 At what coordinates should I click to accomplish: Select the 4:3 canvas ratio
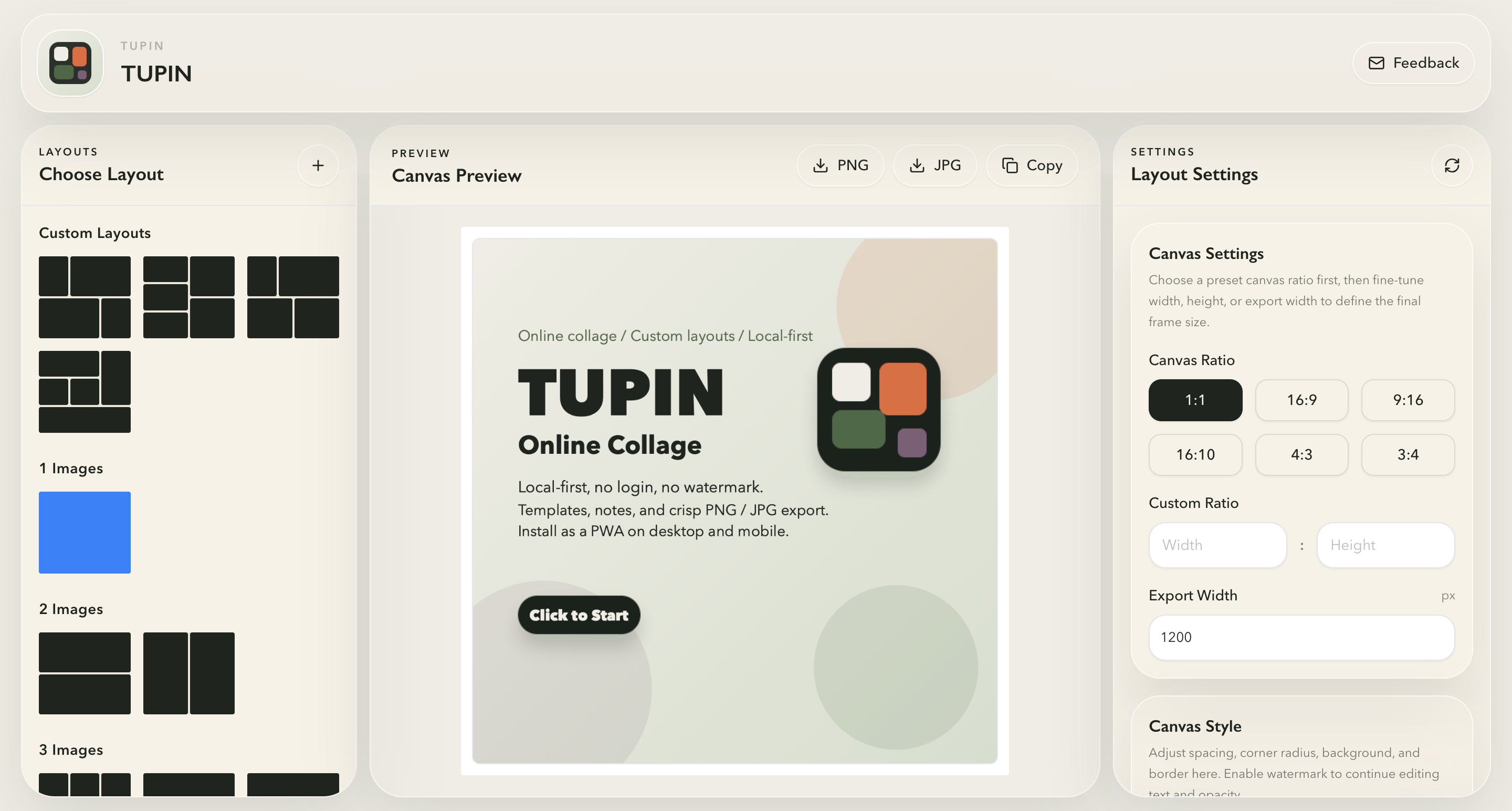[1301, 454]
